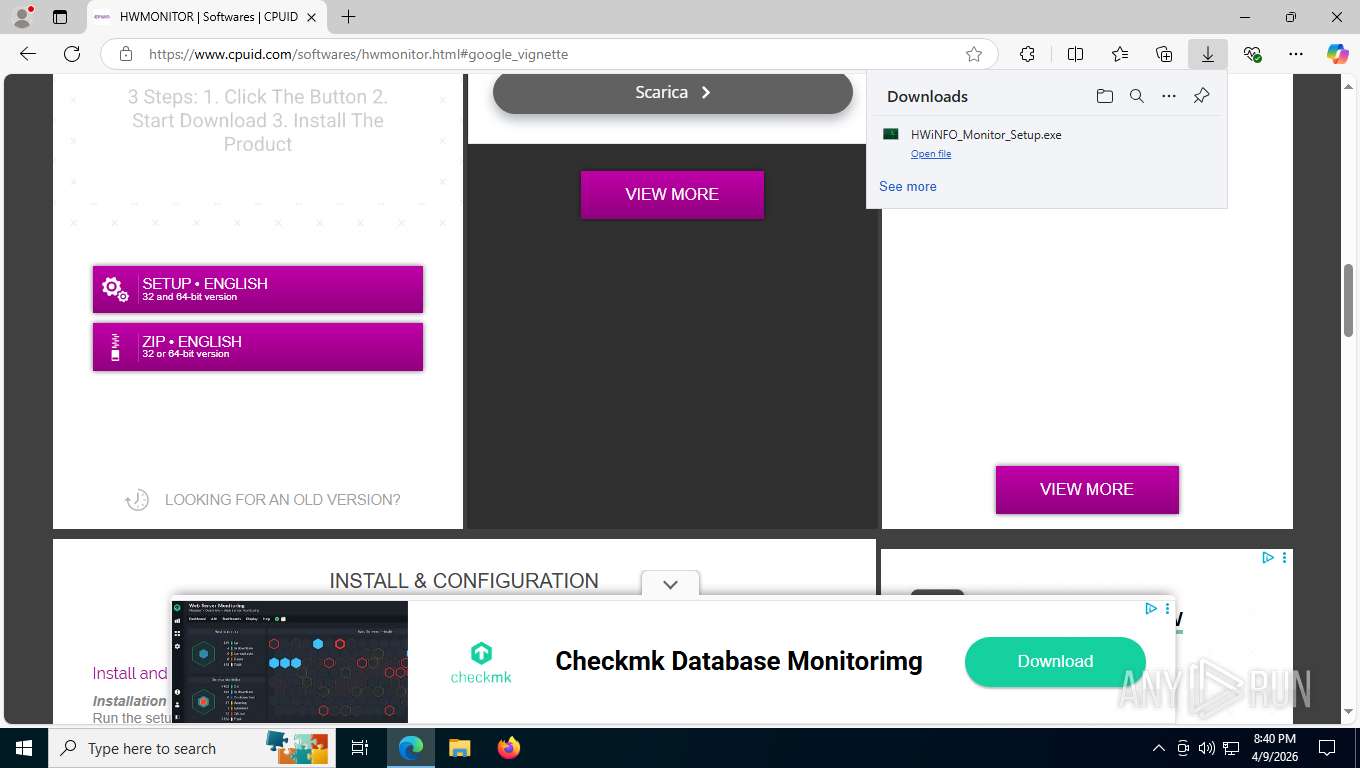
Task: Open notification center icon
Action: pos(1327,748)
